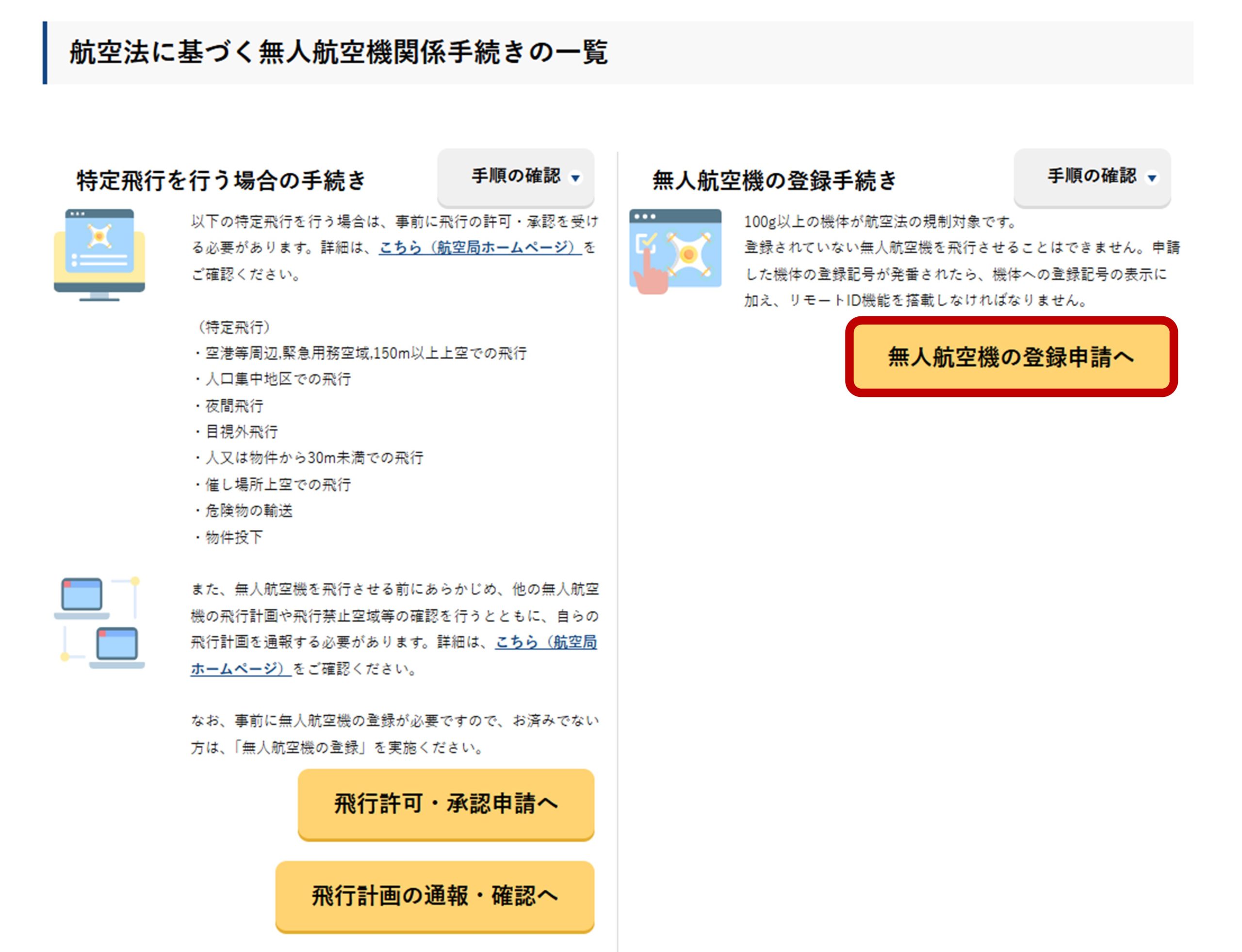Click the 夜間飛行 list item
Viewport: 1242px width, 952px height.
click(234, 406)
